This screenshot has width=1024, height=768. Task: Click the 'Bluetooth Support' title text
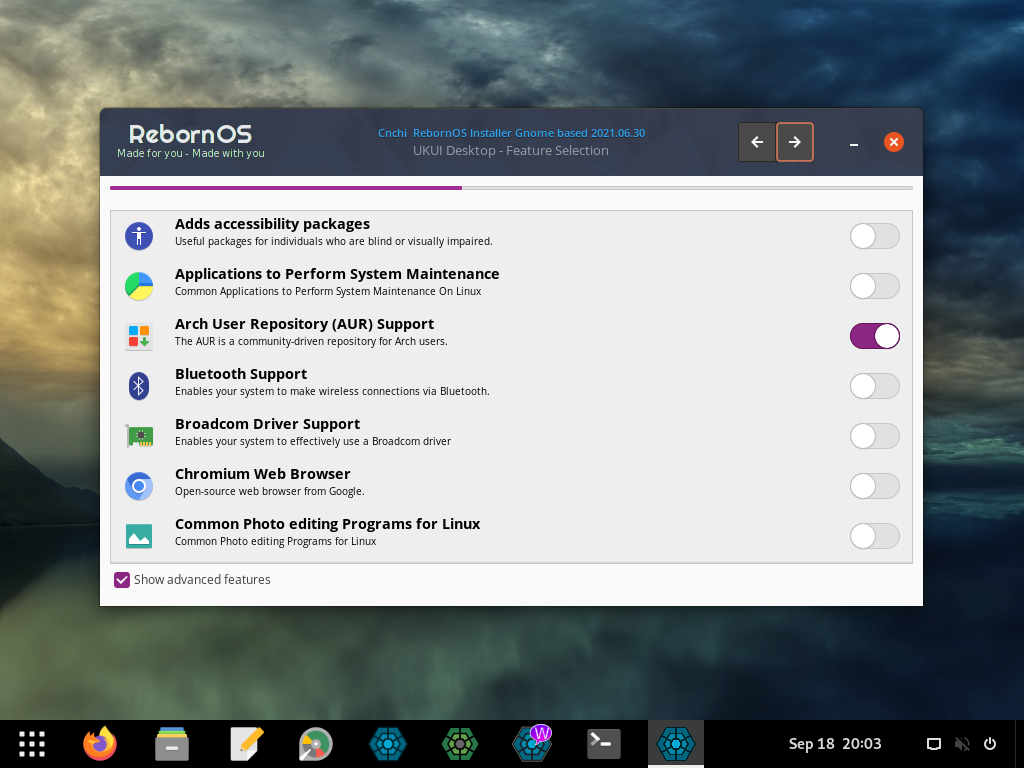click(241, 374)
